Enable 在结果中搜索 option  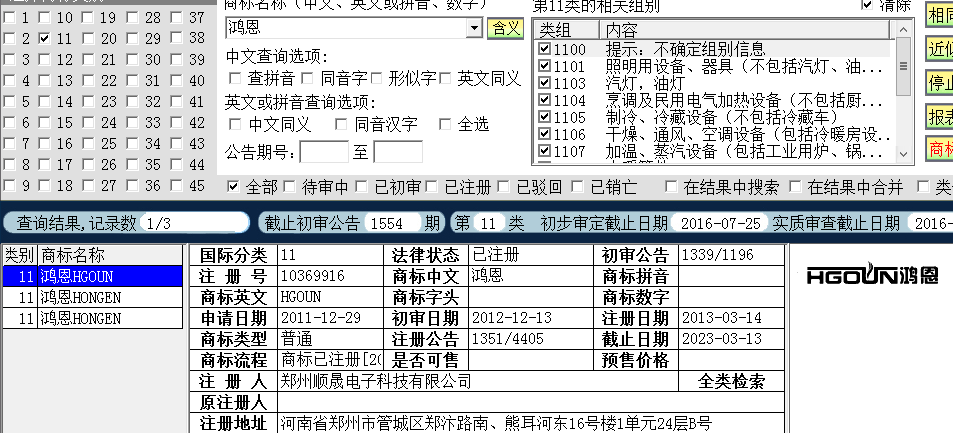tap(671, 187)
